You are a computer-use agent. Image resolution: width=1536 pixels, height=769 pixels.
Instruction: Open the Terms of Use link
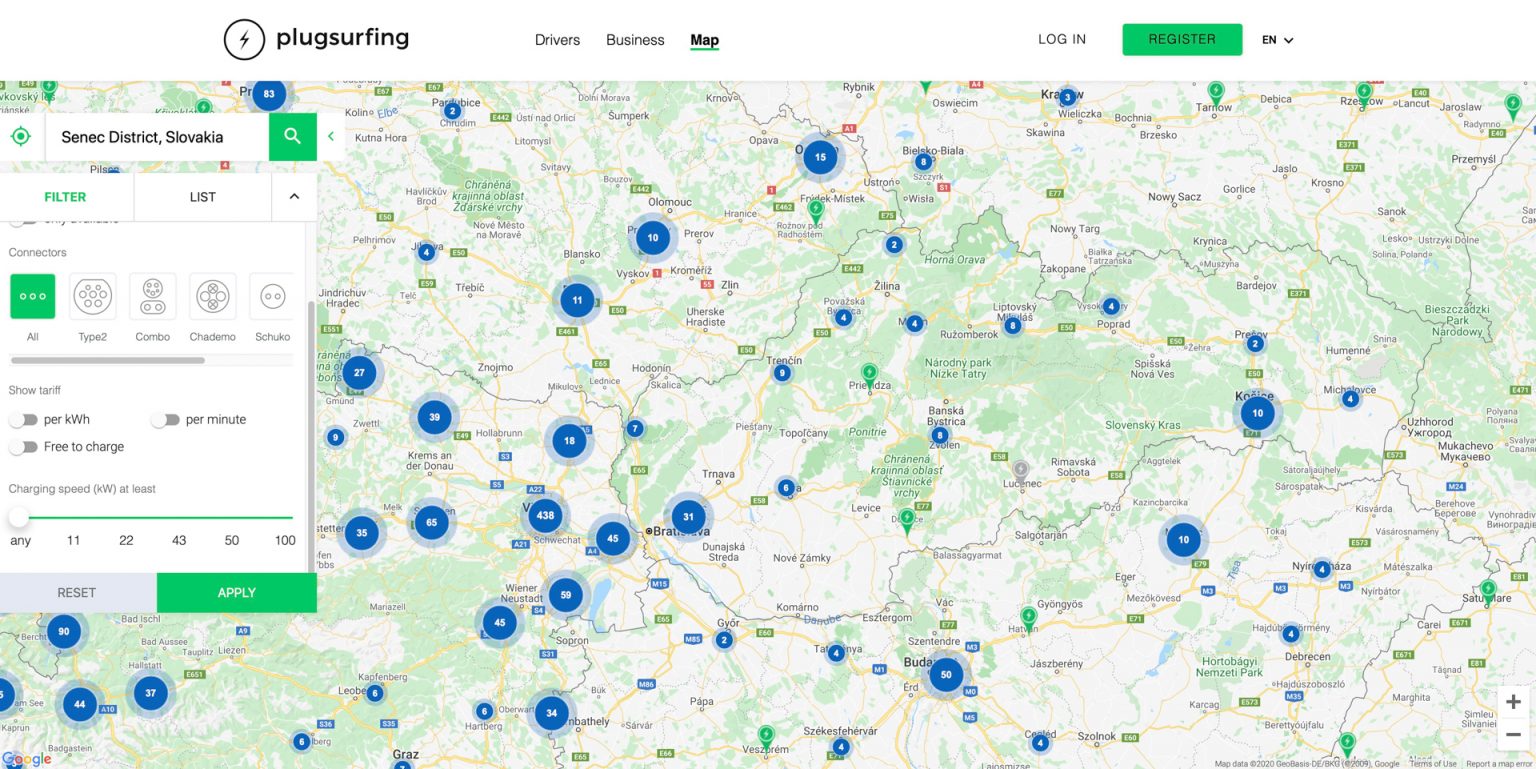(1433, 764)
